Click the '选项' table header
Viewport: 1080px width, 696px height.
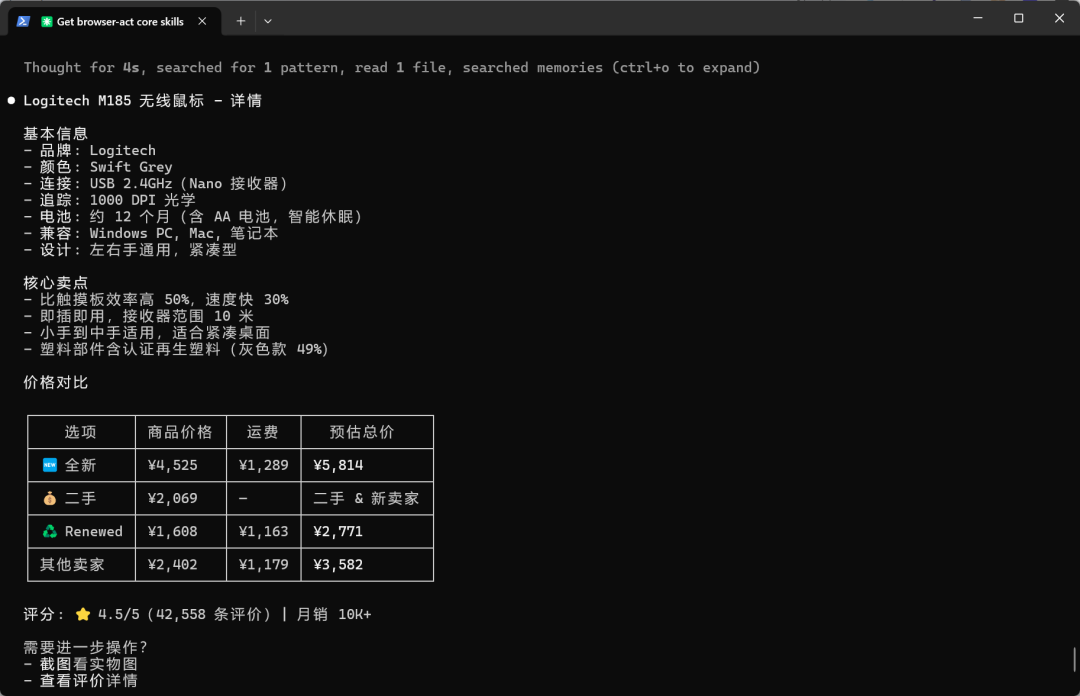click(x=81, y=432)
